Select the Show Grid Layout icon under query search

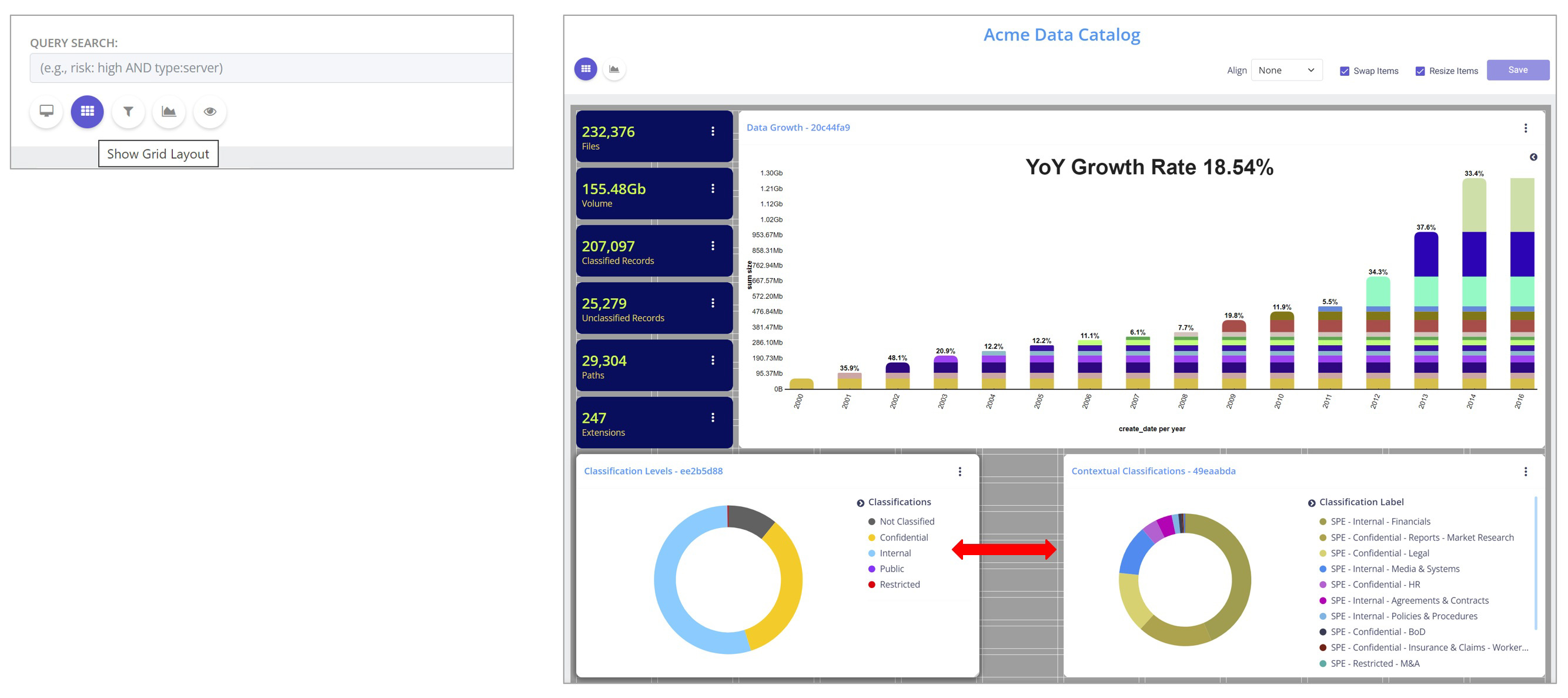(x=87, y=112)
